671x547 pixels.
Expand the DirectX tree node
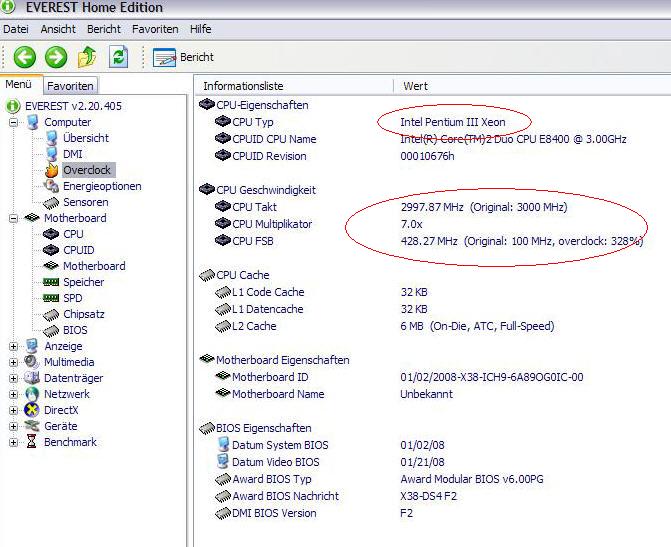coord(13,410)
